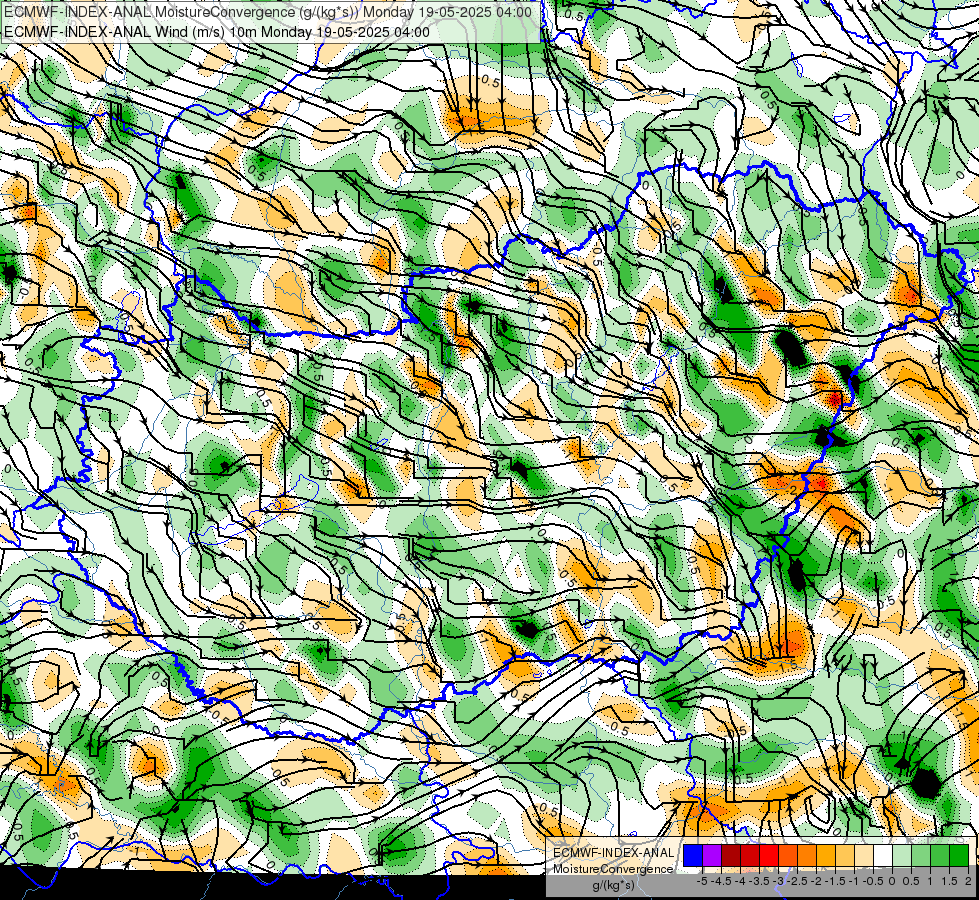979x900 pixels.
Task: Click 'ECMWF-INDEX-ANAL' text in the legend box
Action: [x=613, y=853]
